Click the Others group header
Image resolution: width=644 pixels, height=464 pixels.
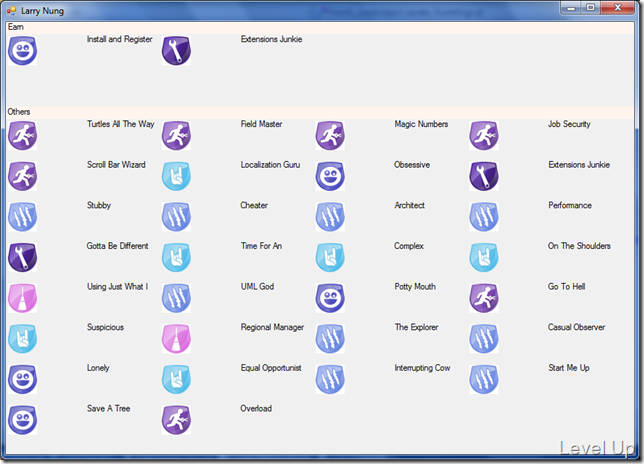(320, 112)
